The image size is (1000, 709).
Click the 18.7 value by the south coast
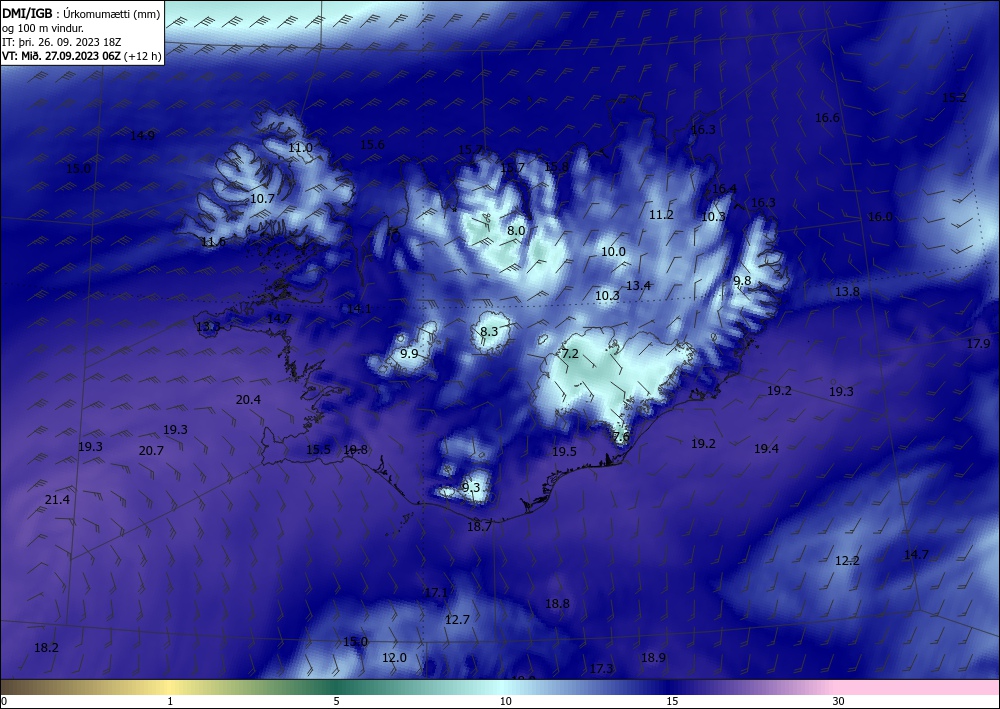point(479,526)
